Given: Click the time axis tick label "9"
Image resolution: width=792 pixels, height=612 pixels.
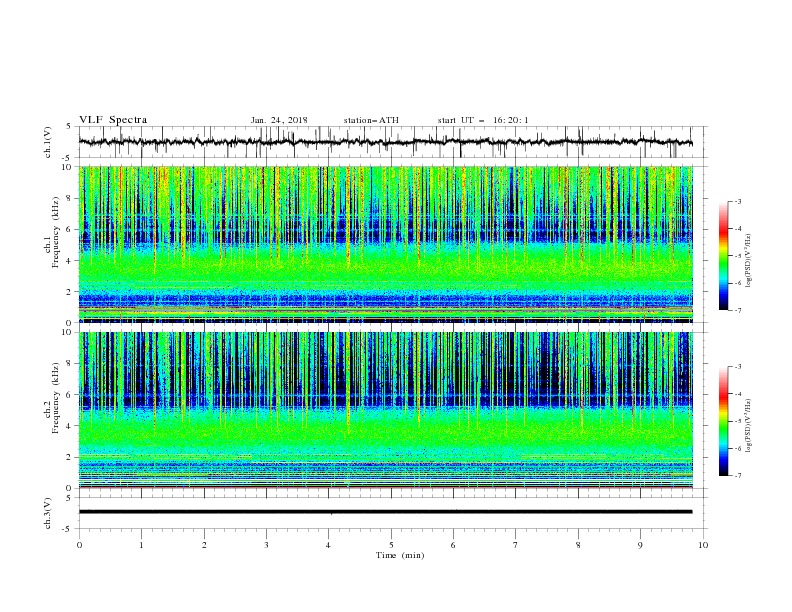Looking at the screenshot, I should pyautogui.click(x=640, y=545).
